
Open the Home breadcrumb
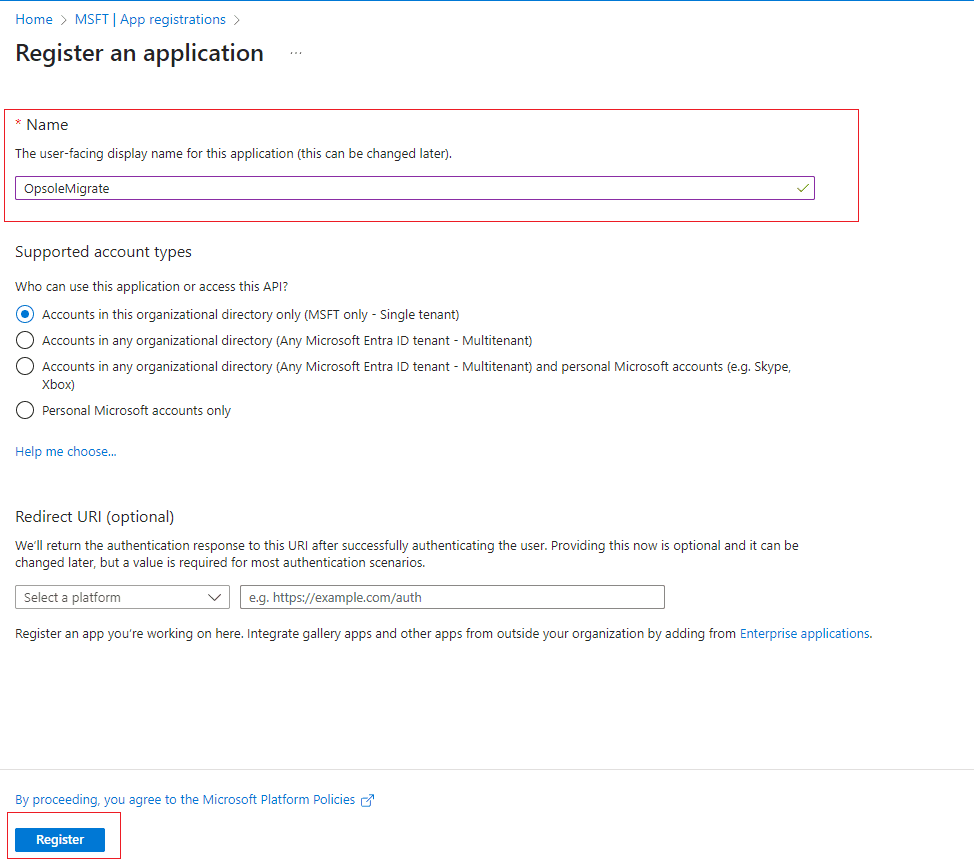(33, 19)
